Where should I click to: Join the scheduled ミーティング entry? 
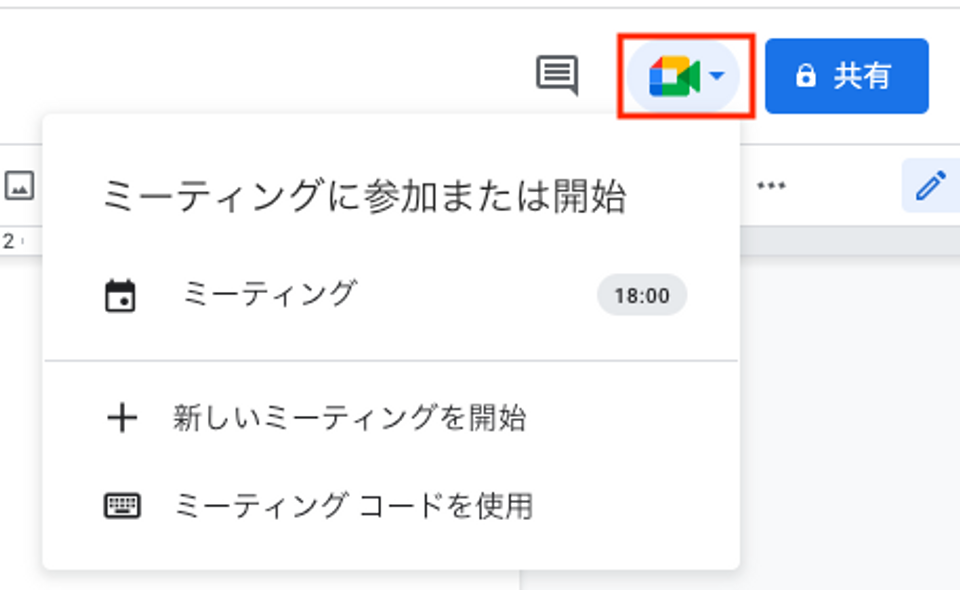tap(391, 295)
